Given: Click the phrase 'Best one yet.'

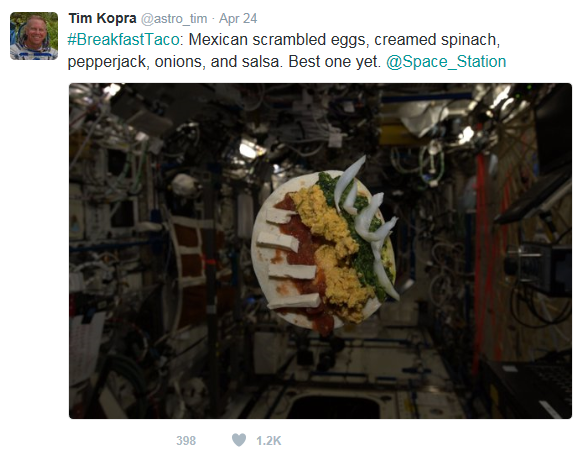Looking at the screenshot, I should pos(335,62).
